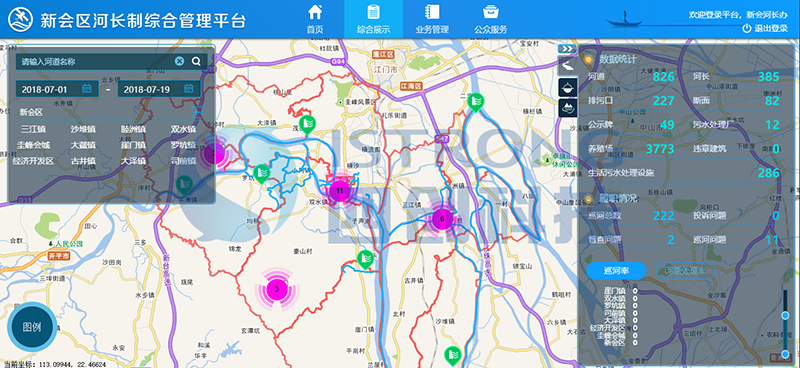The image size is (800, 368).
Task: Toggle the reservoir layer icon on map toolbar
Action: tap(568, 88)
